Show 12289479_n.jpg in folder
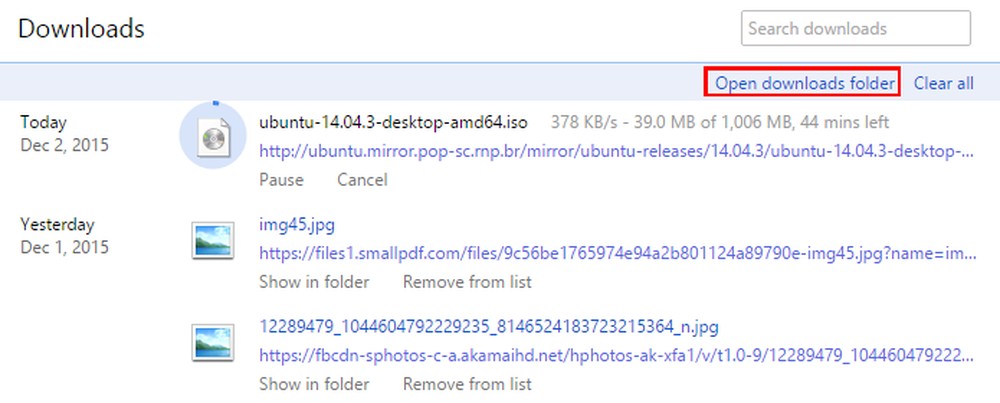 pyautogui.click(x=314, y=384)
